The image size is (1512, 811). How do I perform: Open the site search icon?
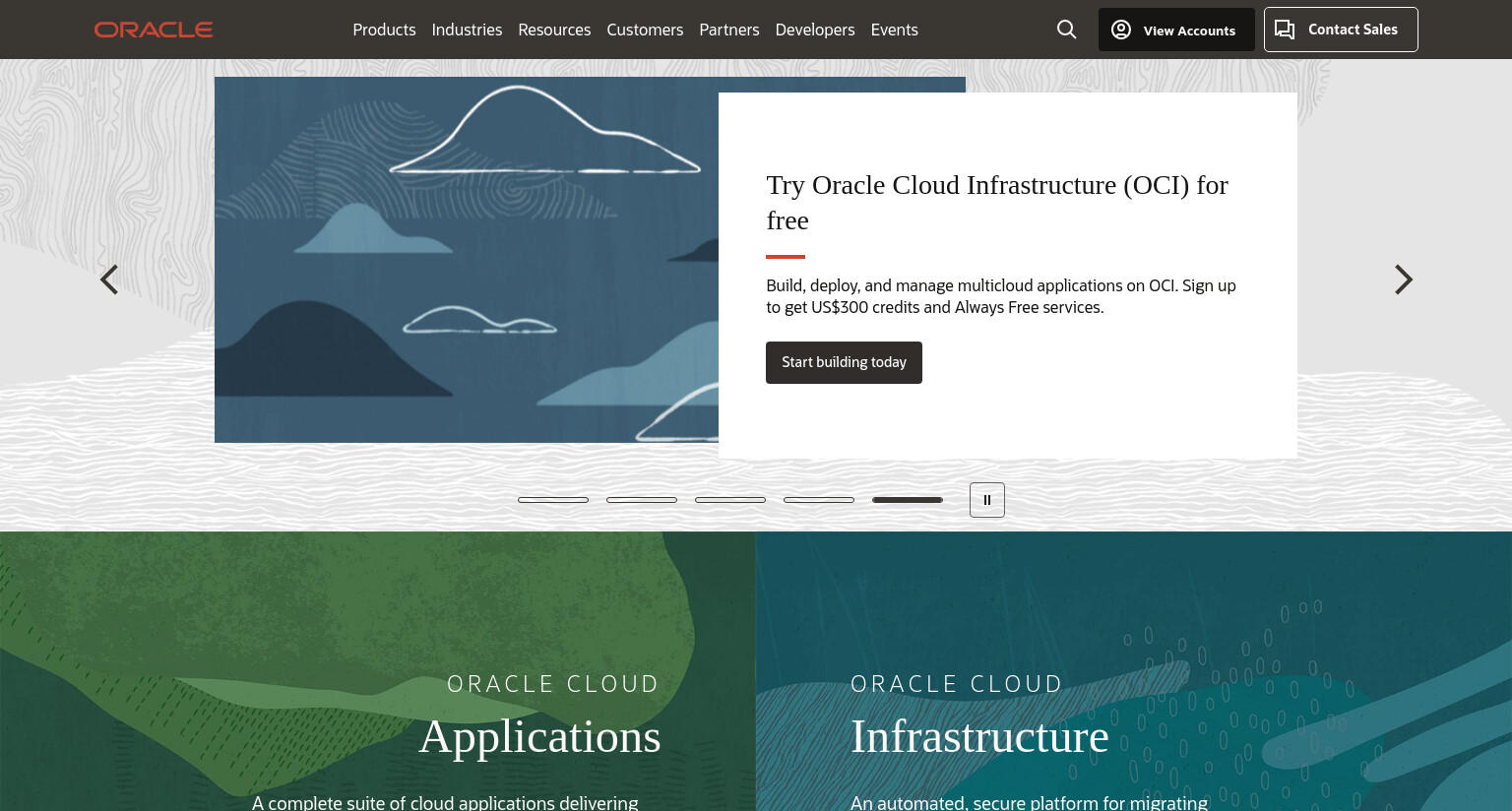(x=1066, y=30)
